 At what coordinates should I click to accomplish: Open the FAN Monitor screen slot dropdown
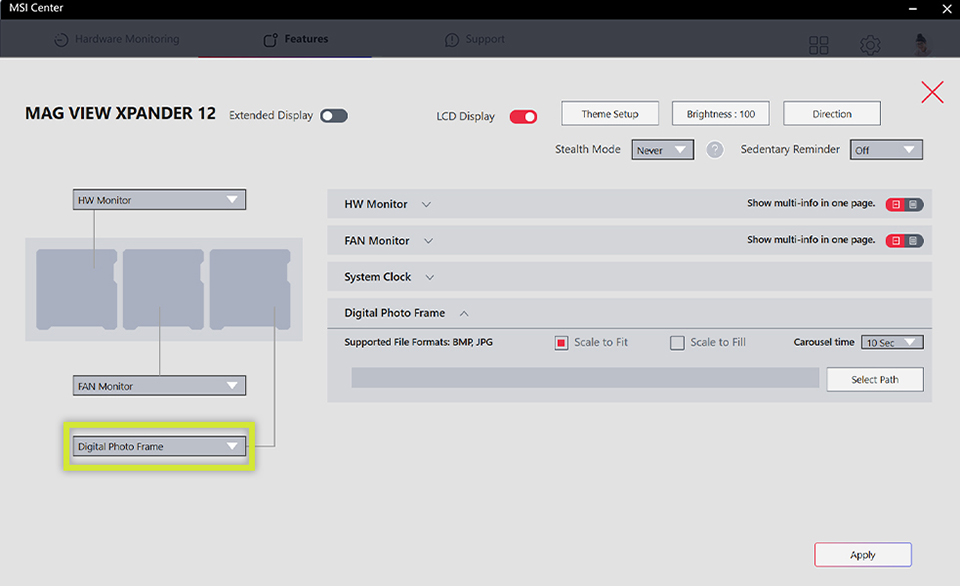(x=159, y=386)
